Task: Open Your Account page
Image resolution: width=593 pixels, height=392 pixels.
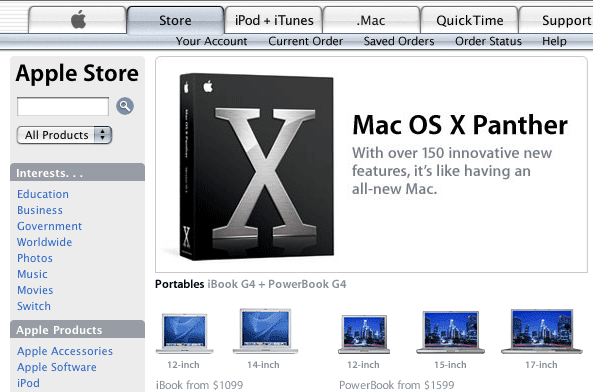Action: 211,41
